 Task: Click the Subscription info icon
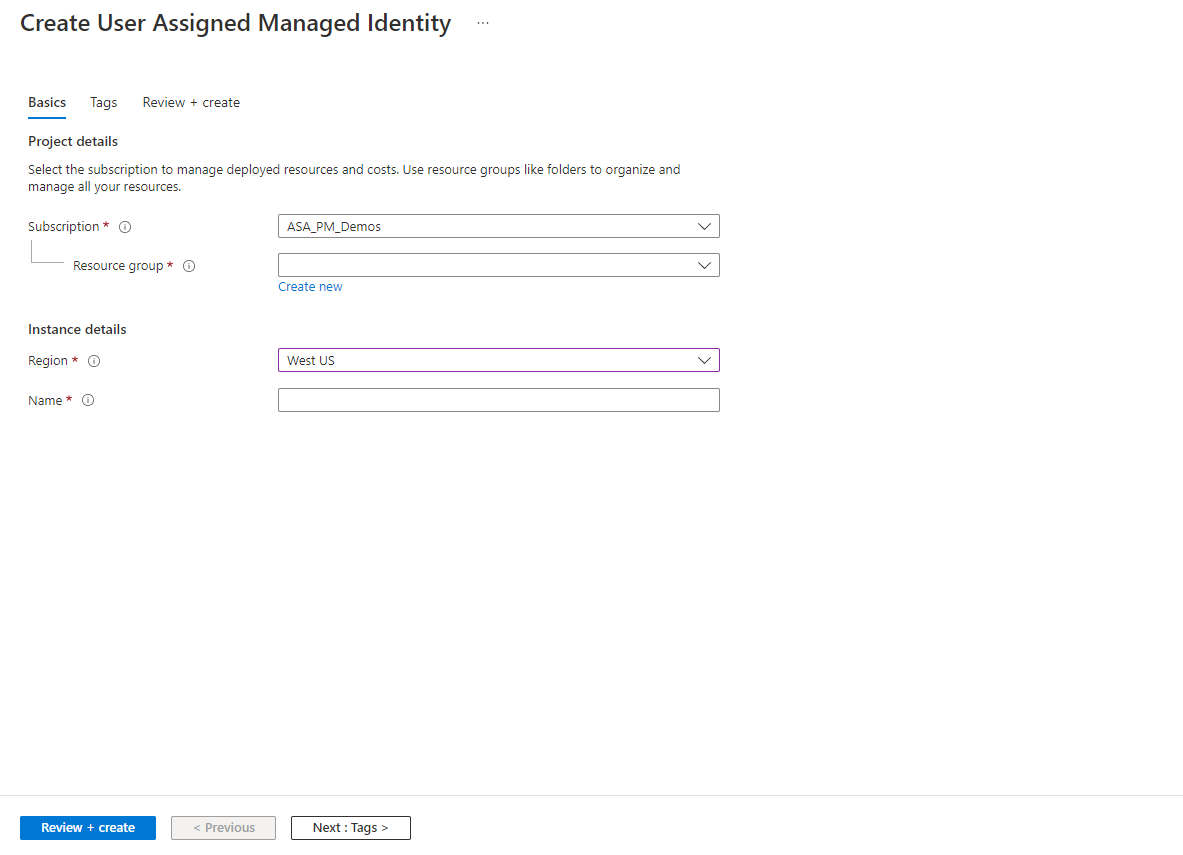[x=125, y=226]
